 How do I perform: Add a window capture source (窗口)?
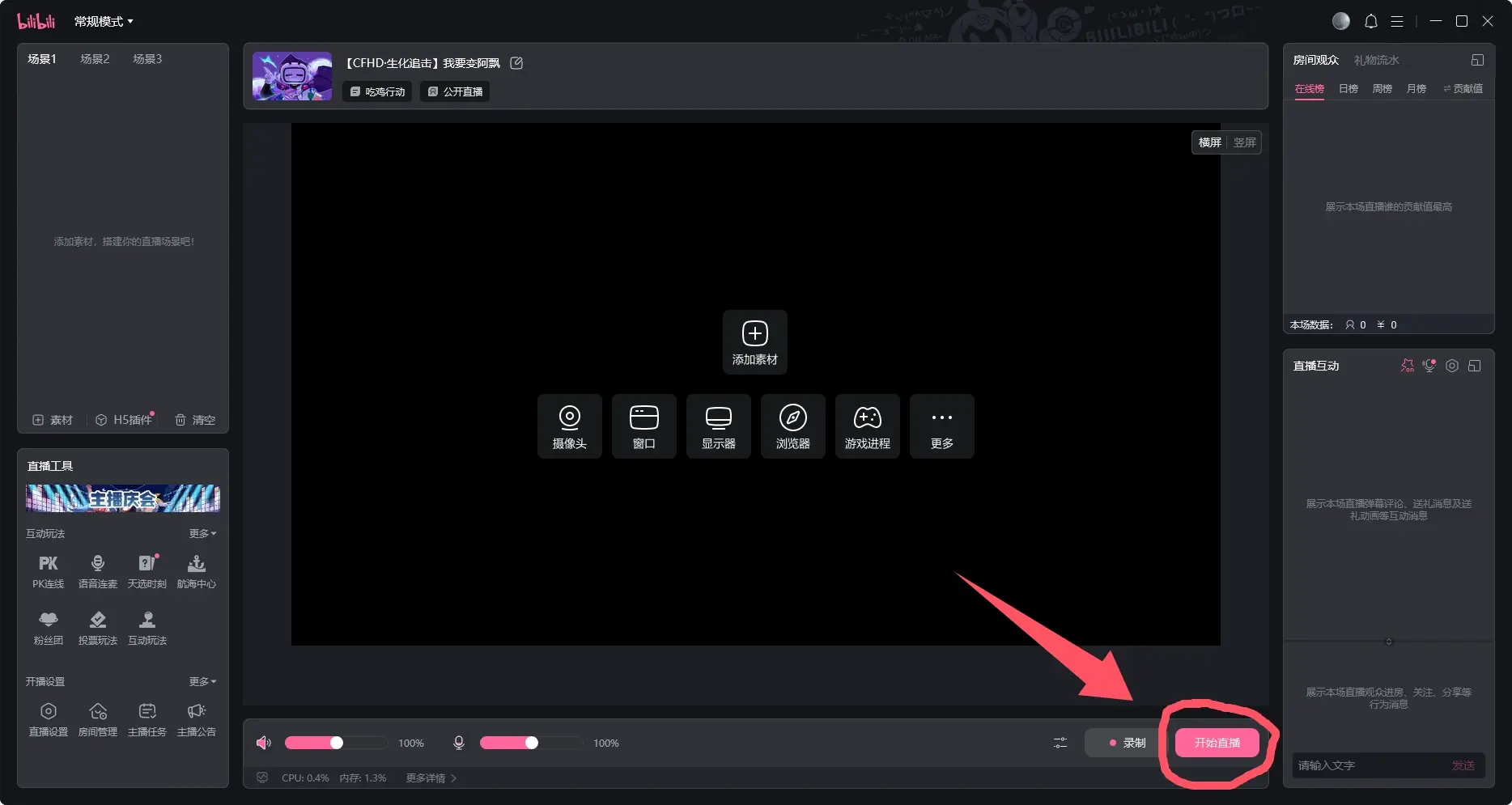(643, 426)
